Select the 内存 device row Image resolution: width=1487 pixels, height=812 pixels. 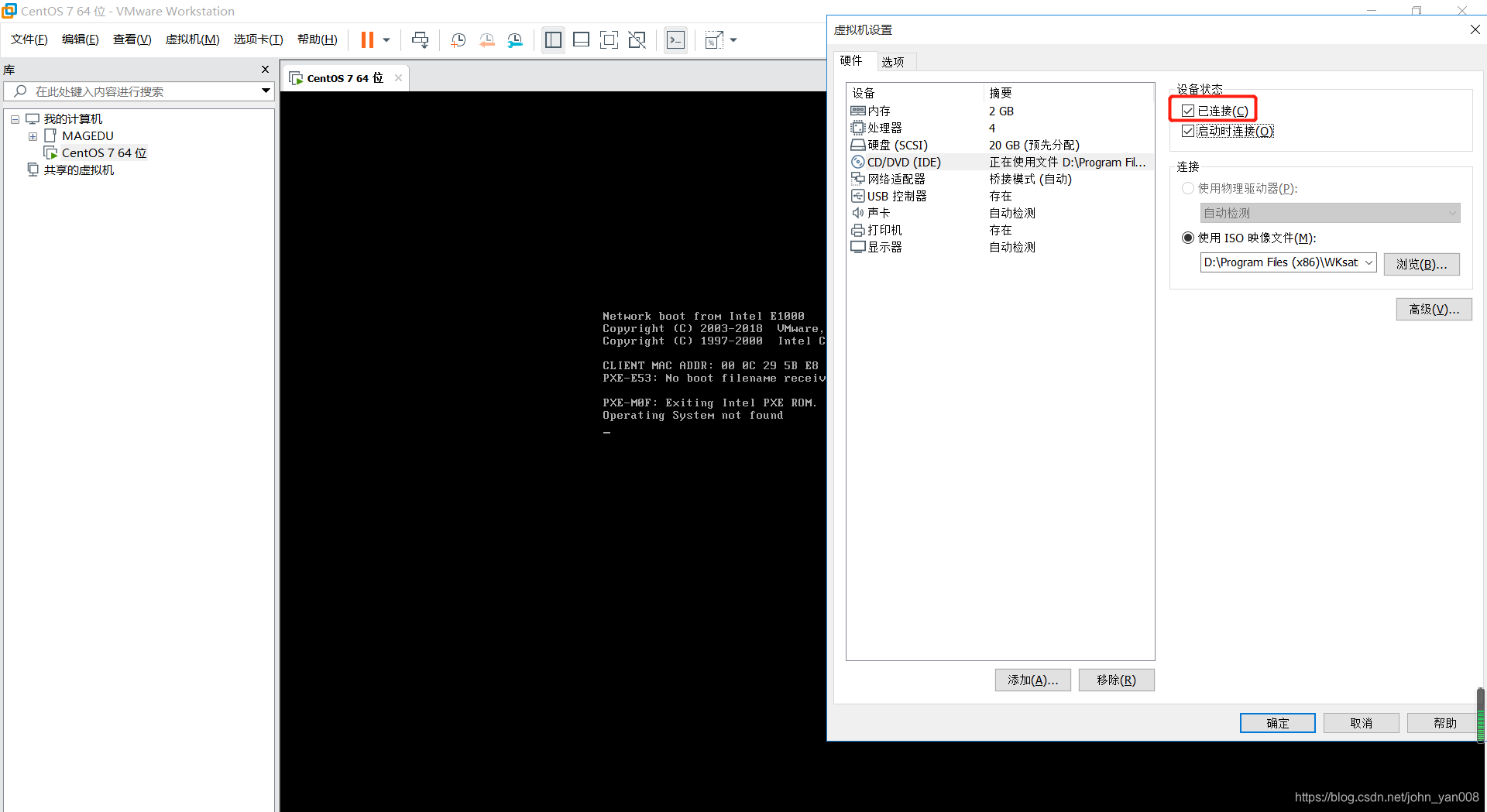point(1000,111)
